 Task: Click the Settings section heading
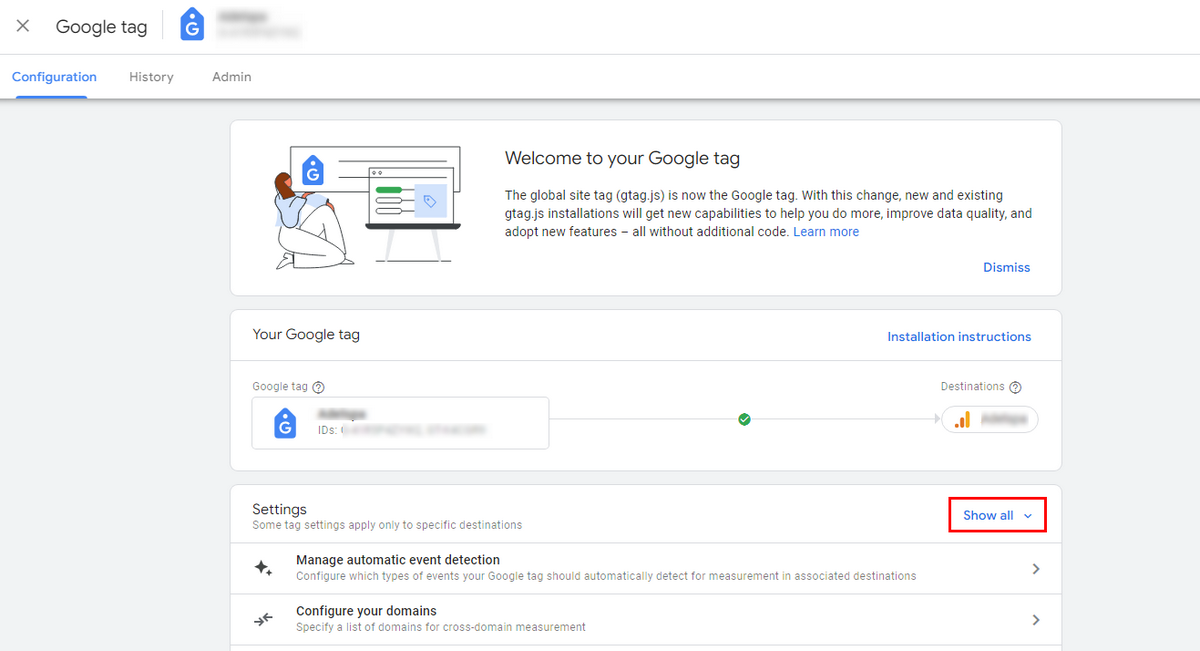click(279, 509)
